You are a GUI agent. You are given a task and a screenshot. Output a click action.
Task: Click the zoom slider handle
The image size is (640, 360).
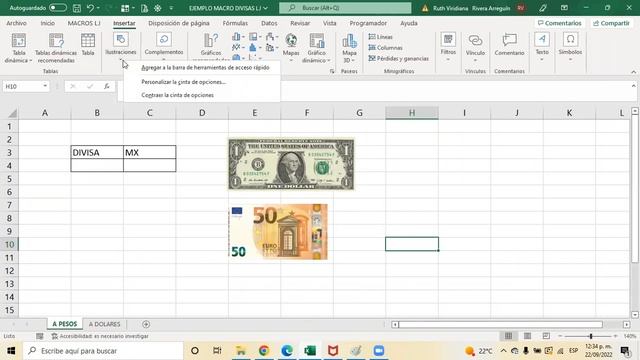click(591, 336)
